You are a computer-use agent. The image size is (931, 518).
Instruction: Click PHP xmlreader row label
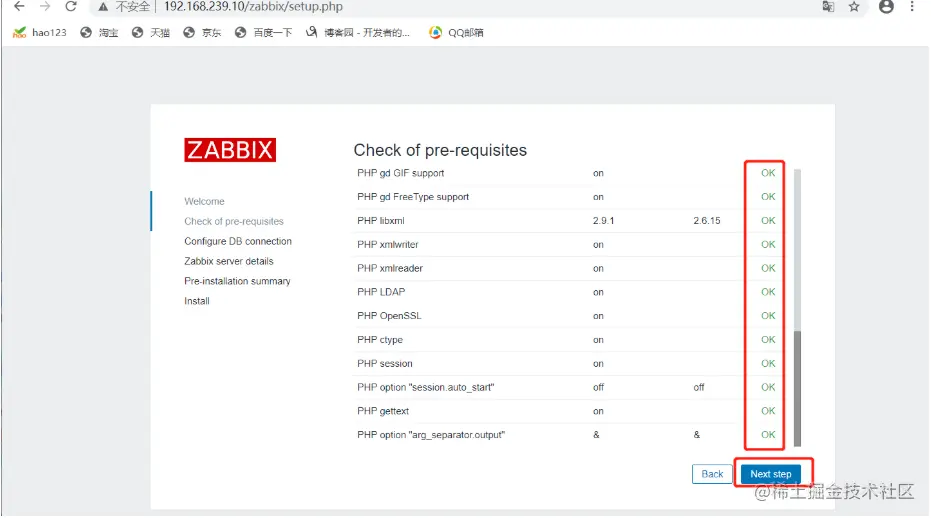click(x=390, y=268)
